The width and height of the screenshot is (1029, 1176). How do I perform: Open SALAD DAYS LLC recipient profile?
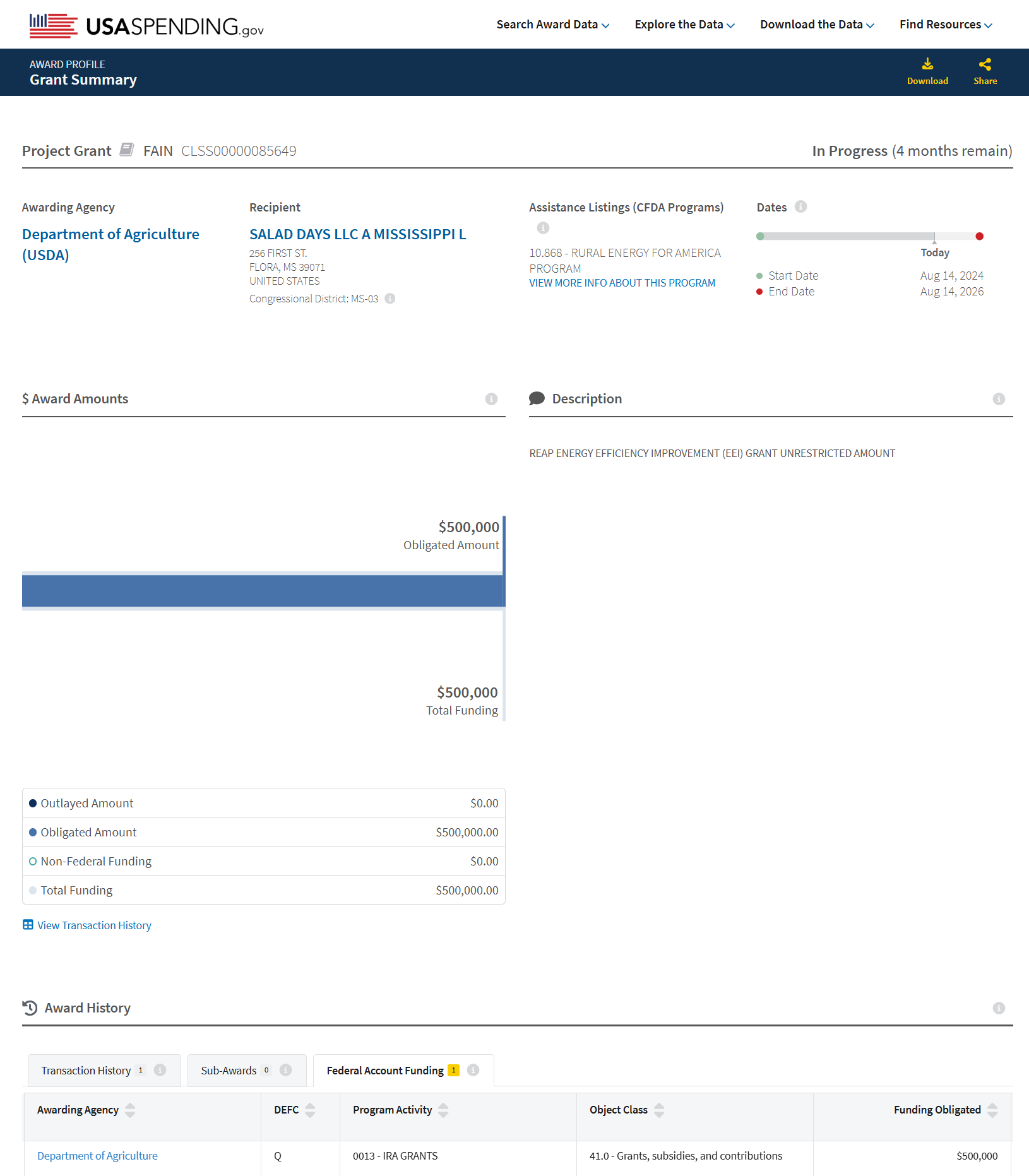pos(357,234)
